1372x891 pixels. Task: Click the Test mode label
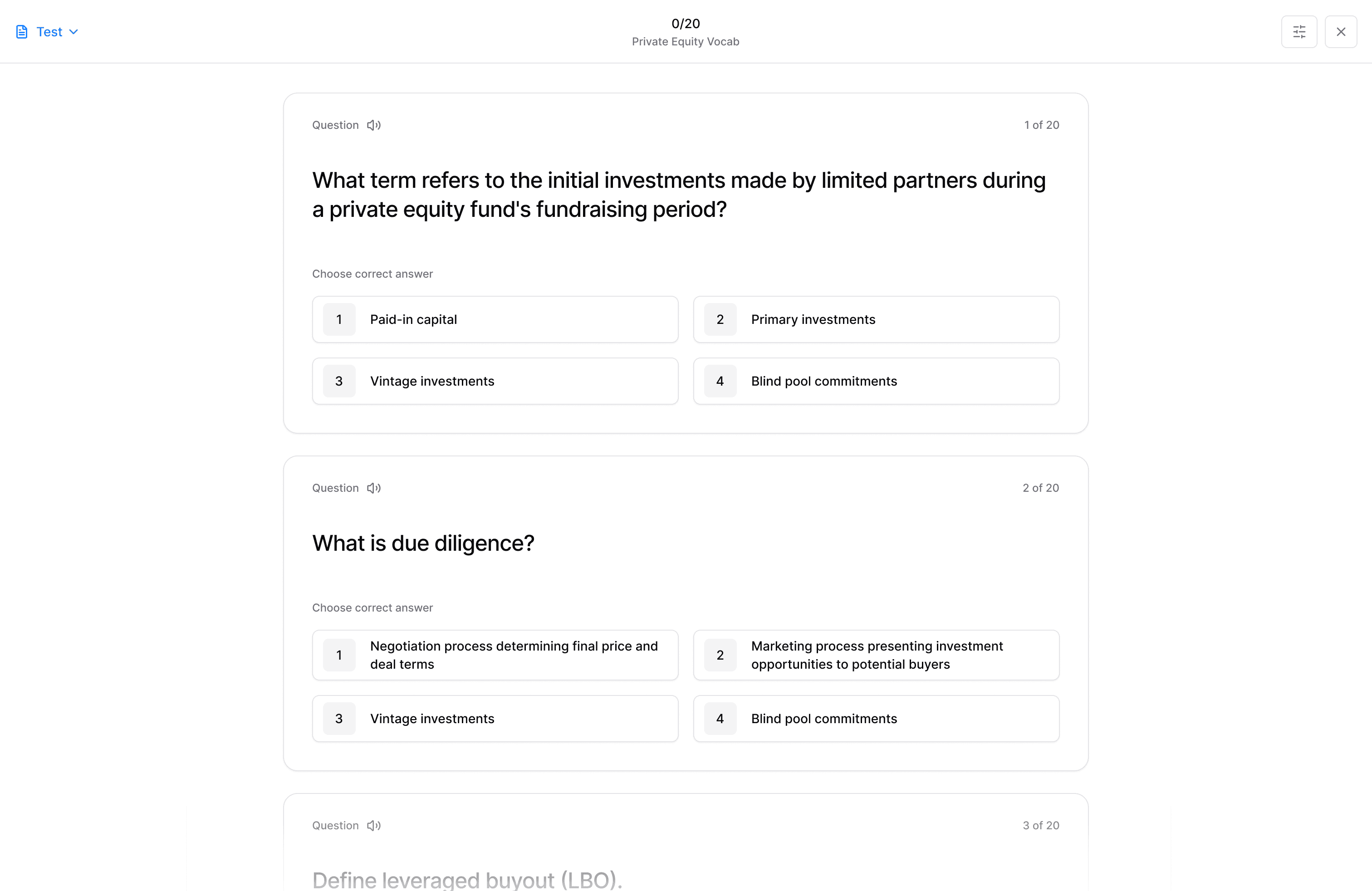(x=49, y=32)
